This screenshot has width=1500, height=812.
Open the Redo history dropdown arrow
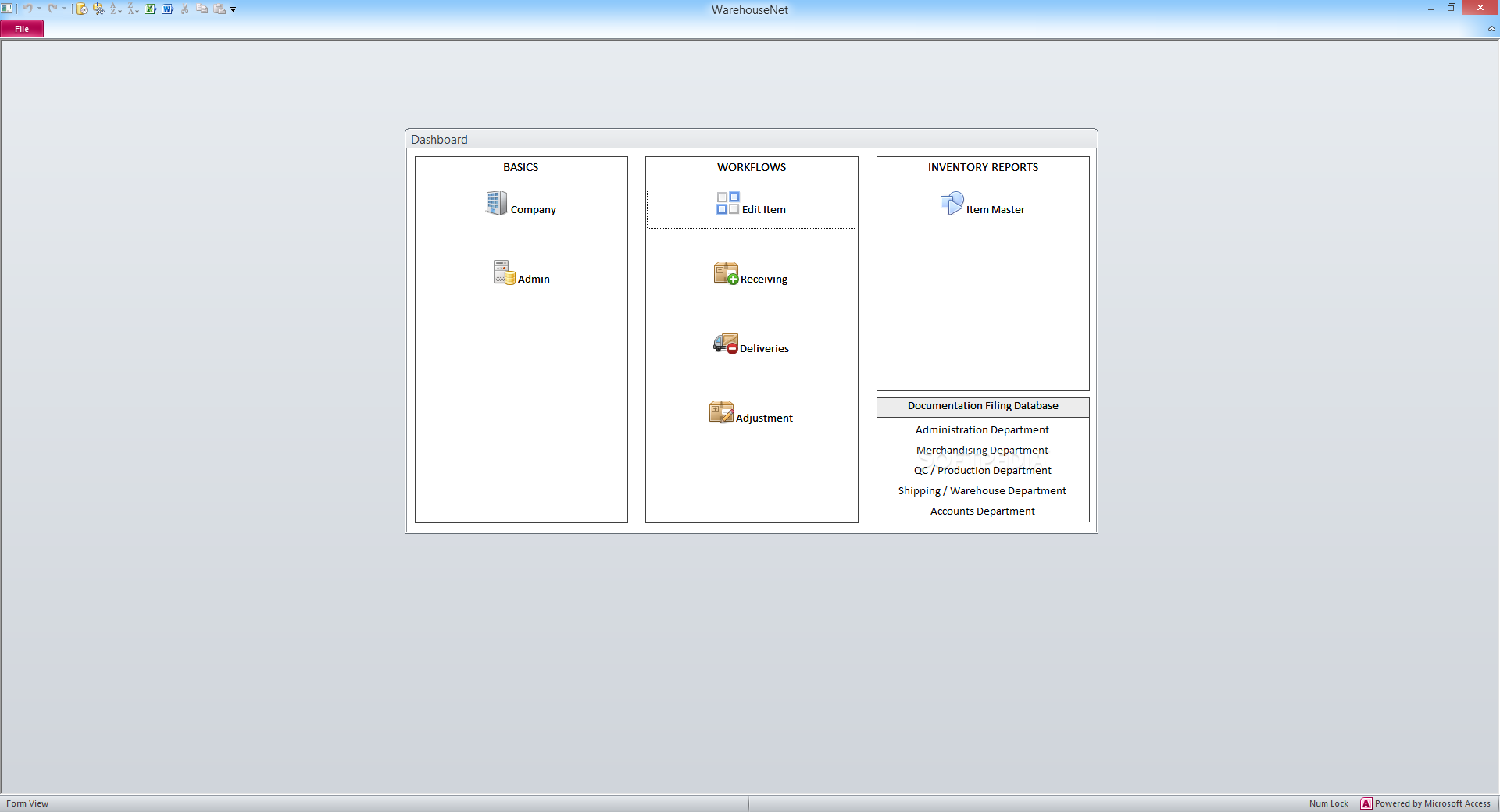click(x=64, y=9)
